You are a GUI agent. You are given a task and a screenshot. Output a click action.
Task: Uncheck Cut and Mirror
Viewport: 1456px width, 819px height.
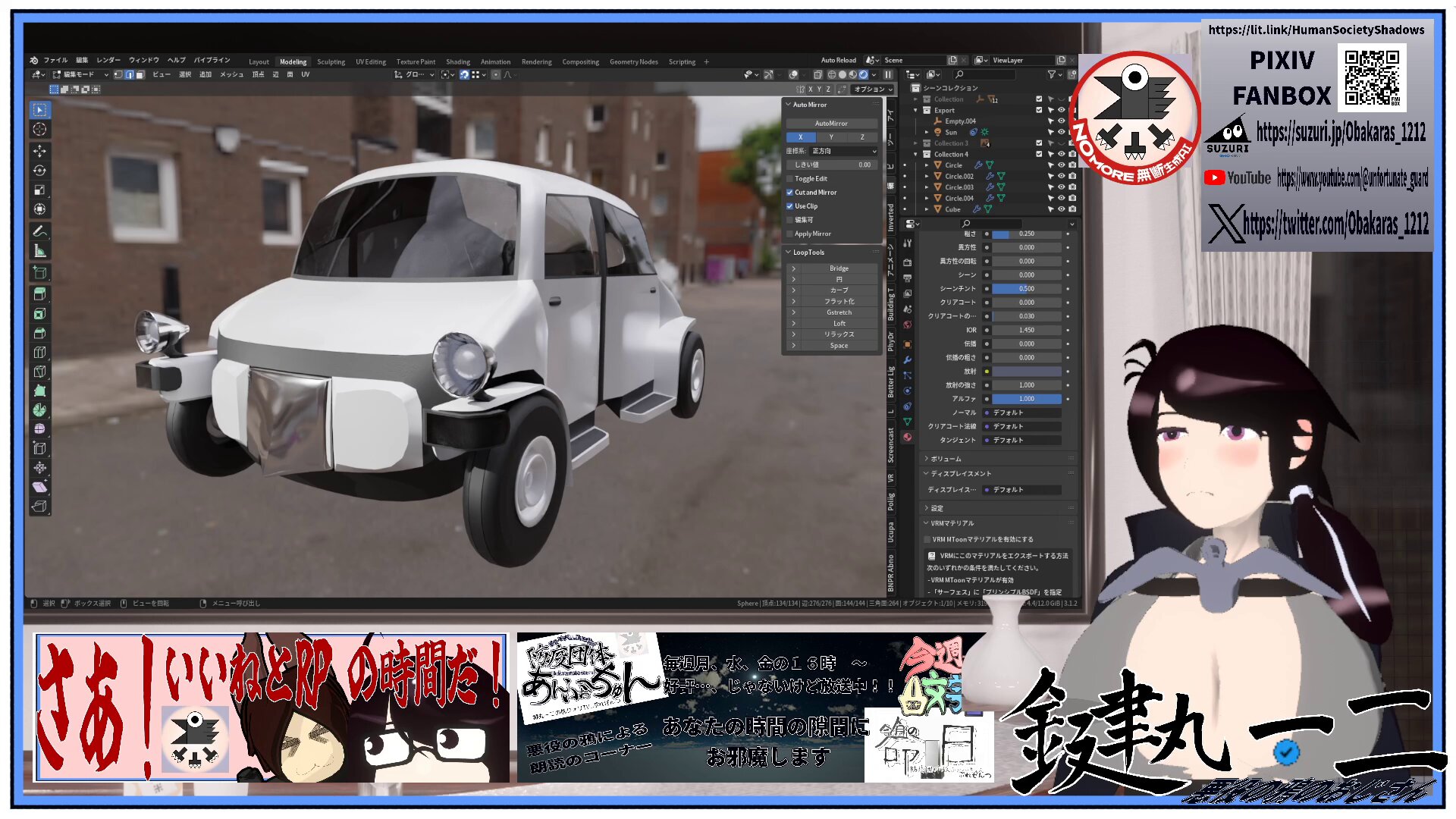coord(789,193)
